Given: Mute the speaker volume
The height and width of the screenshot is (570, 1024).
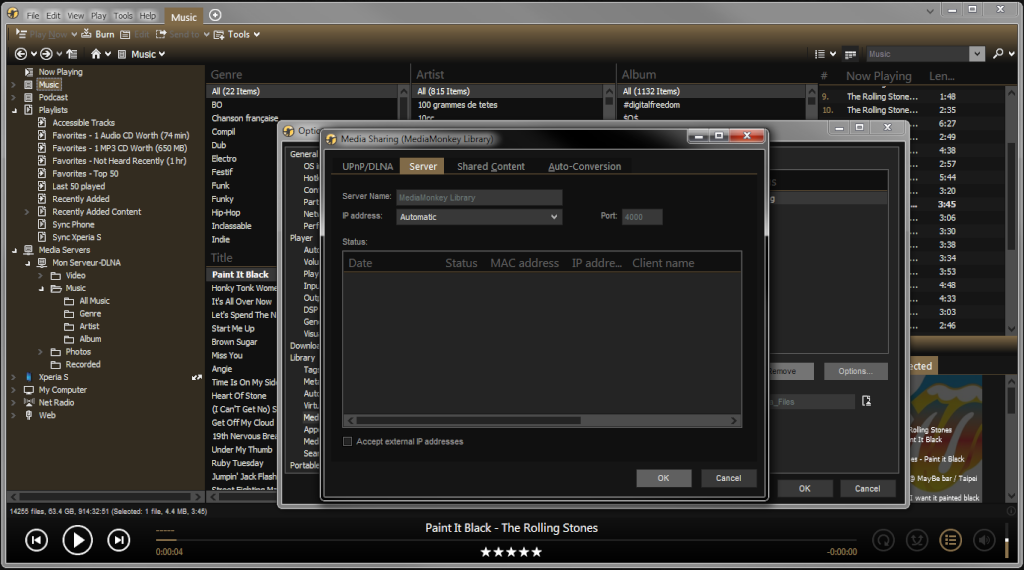Looking at the screenshot, I should (984, 540).
